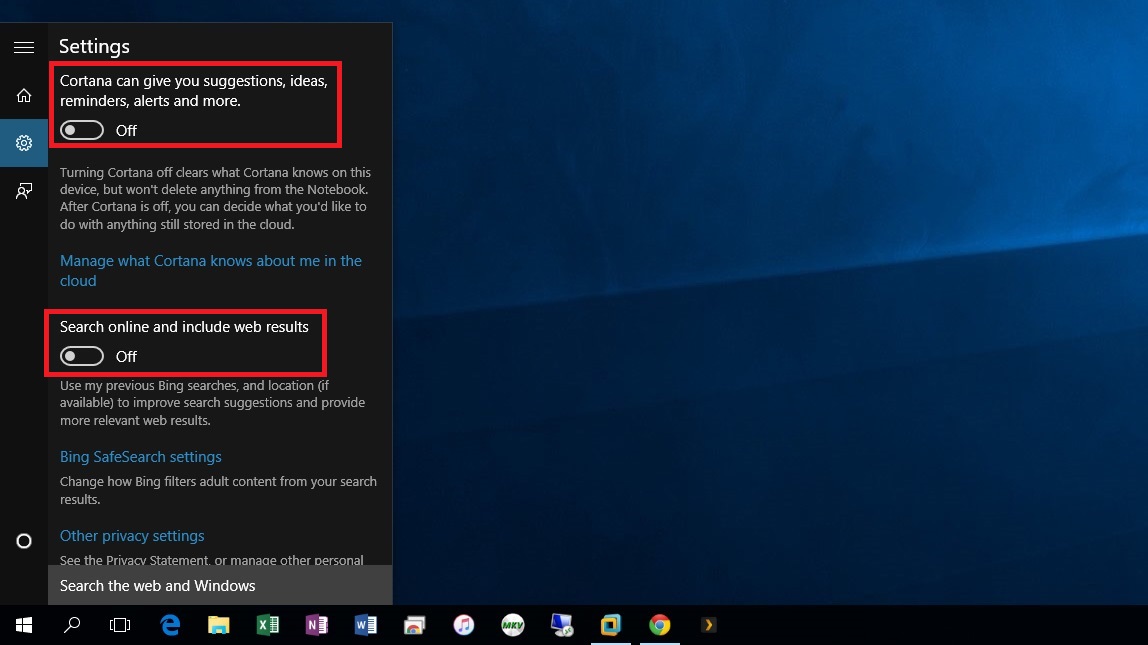The height and width of the screenshot is (645, 1148).
Task: Open the MKV tool taskbar icon
Action: click(512, 625)
